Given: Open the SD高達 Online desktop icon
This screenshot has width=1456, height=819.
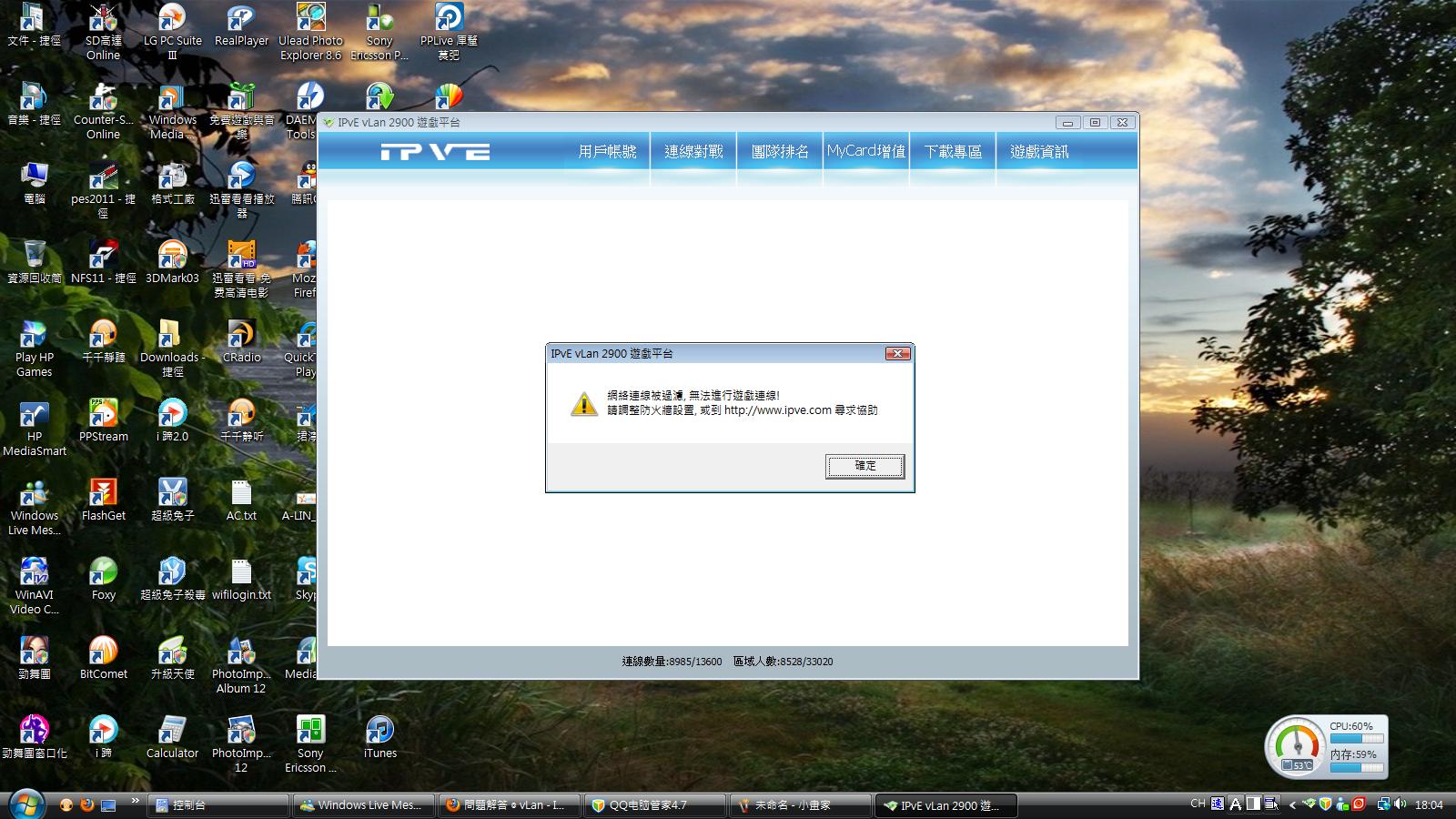Looking at the screenshot, I should 103,32.
